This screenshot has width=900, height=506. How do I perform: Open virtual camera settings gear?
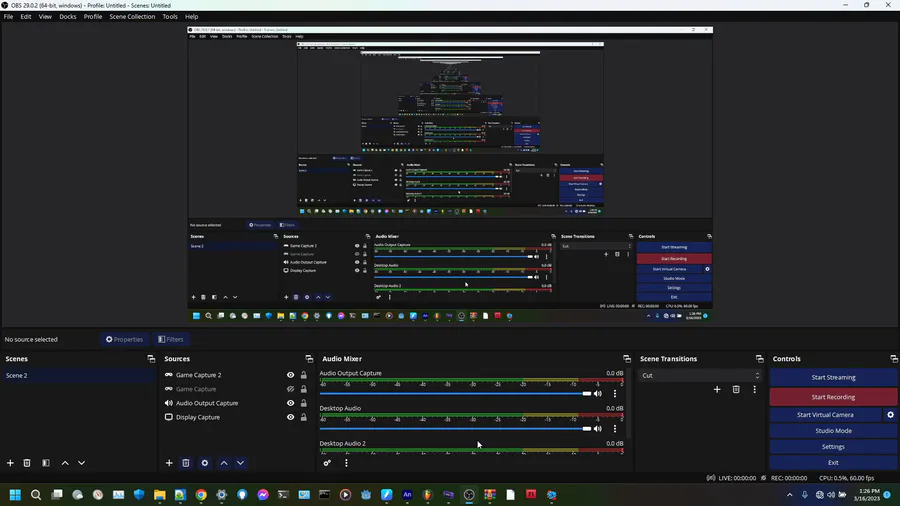pyautogui.click(x=890, y=415)
